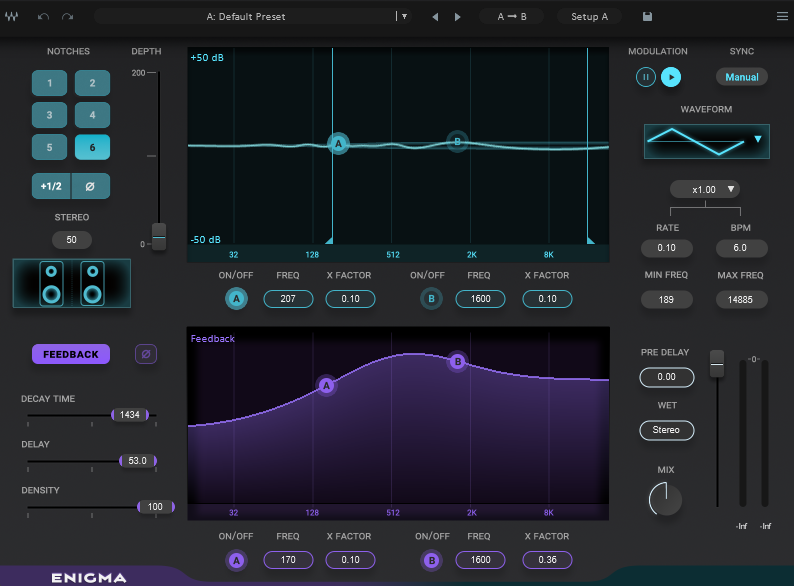Go to next preset arrow
Image resolution: width=794 pixels, height=586 pixels.
click(x=458, y=17)
